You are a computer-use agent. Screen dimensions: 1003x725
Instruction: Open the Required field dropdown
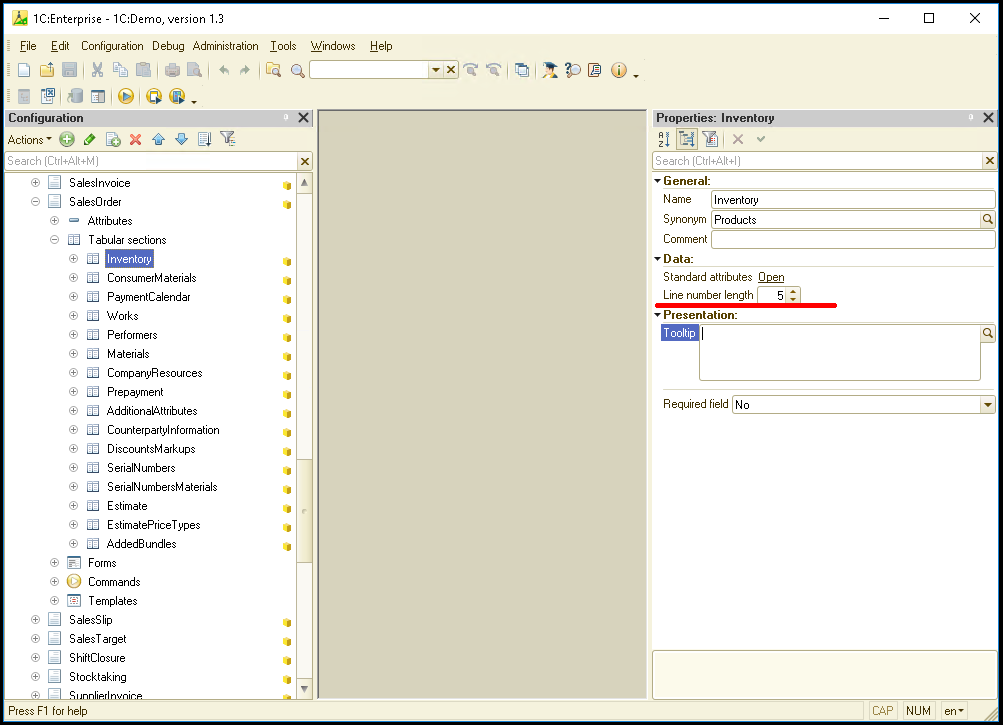coord(988,404)
